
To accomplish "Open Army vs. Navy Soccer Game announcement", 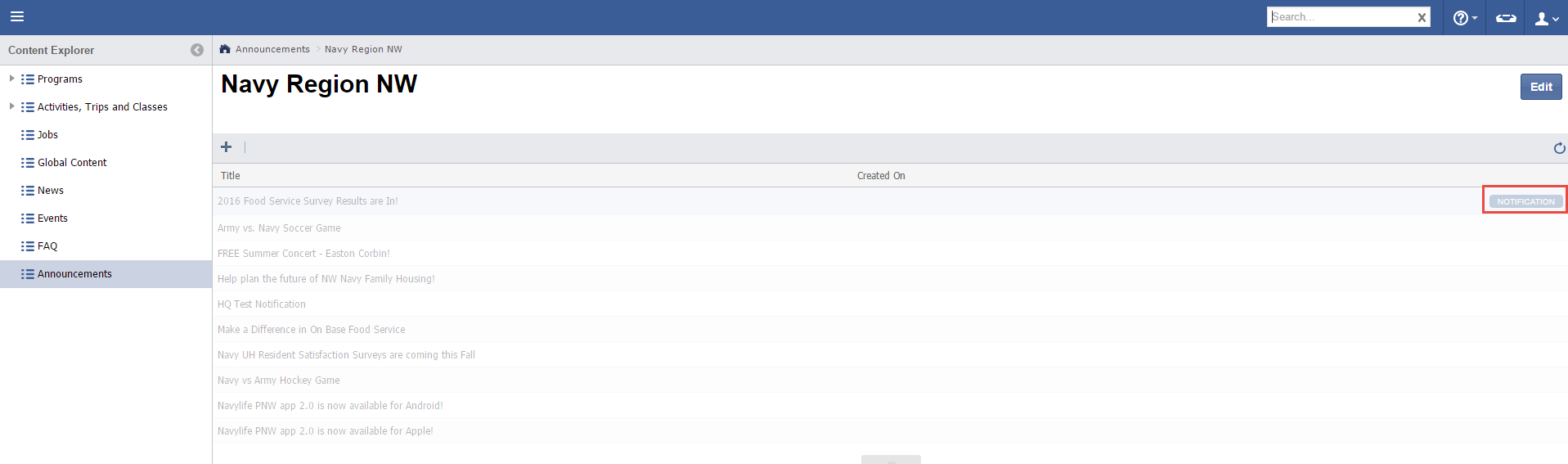I will click(x=279, y=228).
